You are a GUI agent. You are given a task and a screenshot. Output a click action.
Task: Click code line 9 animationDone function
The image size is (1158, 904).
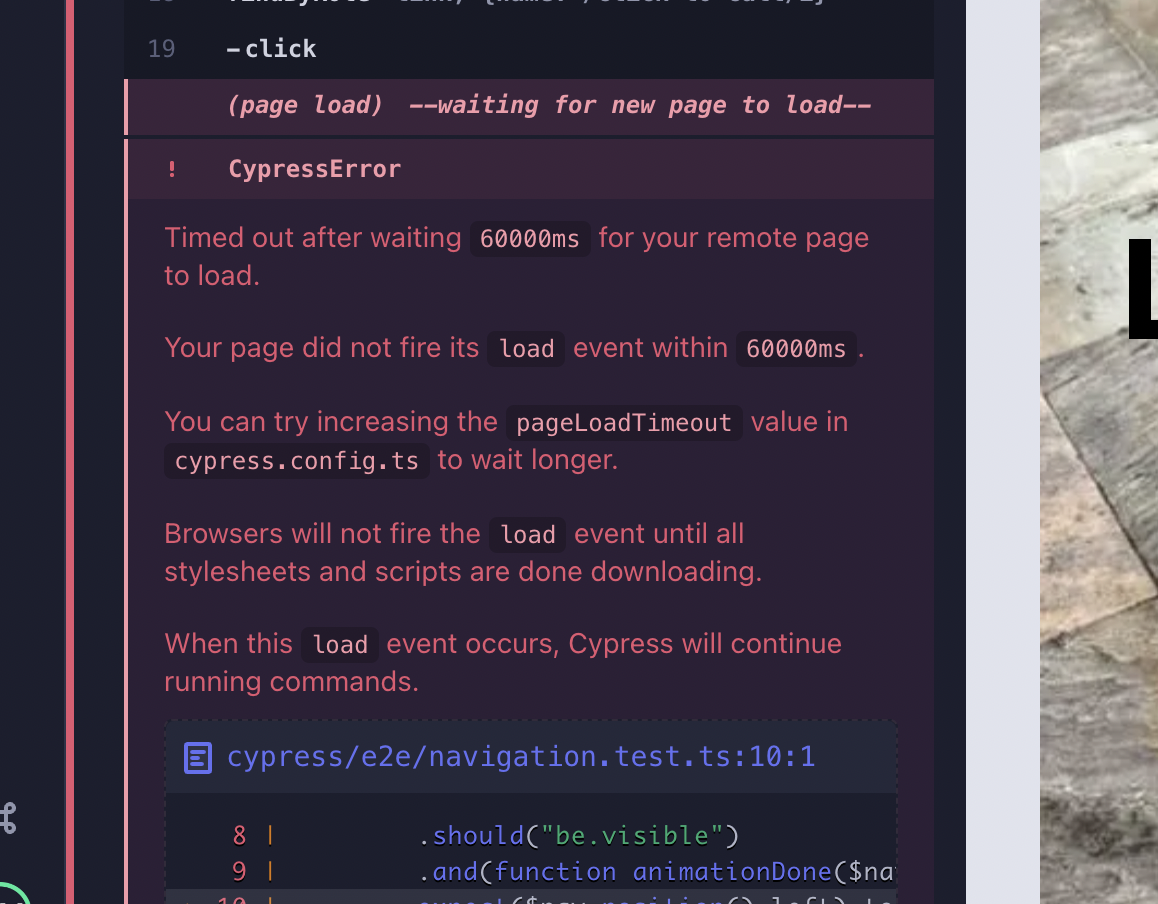pos(530,872)
